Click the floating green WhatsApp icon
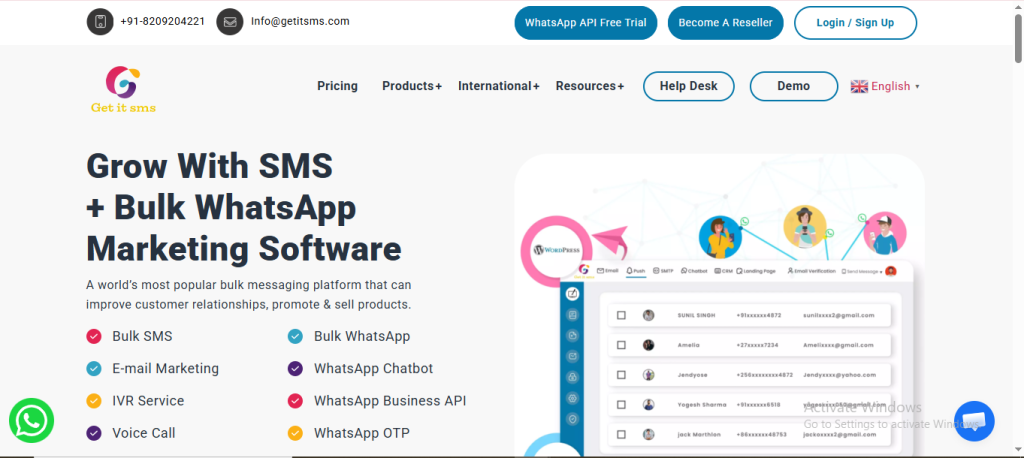The height and width of the screenshot is (458, 1024). tap(32, 422)
